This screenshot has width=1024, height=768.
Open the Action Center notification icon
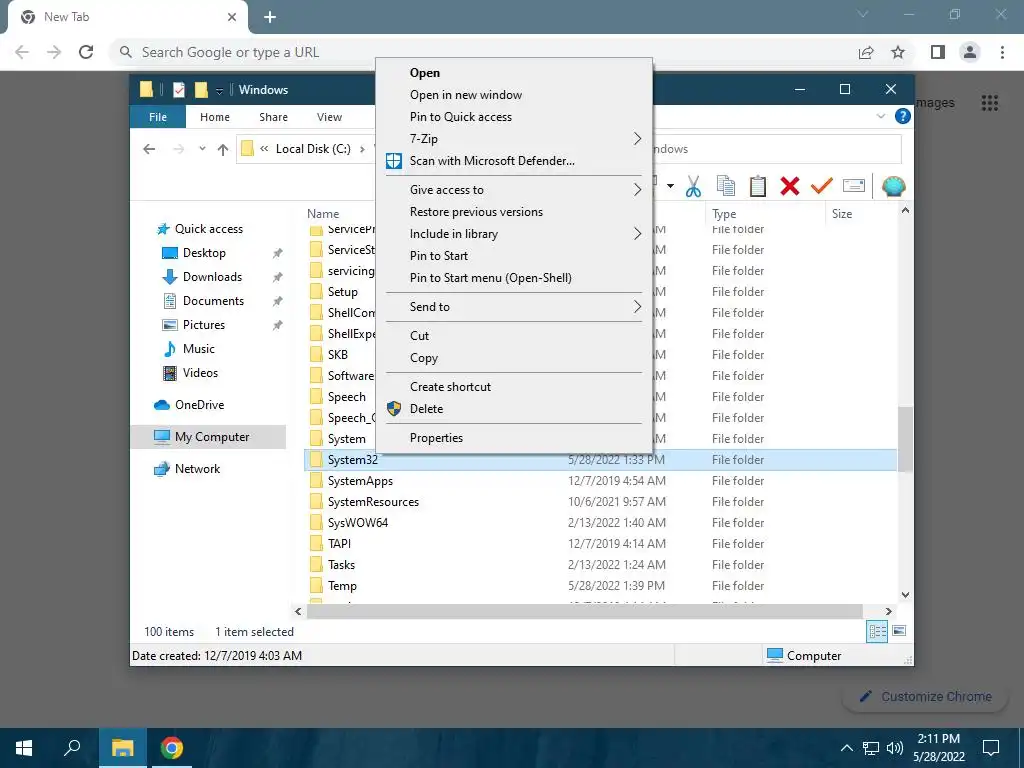tap(991, 748)
